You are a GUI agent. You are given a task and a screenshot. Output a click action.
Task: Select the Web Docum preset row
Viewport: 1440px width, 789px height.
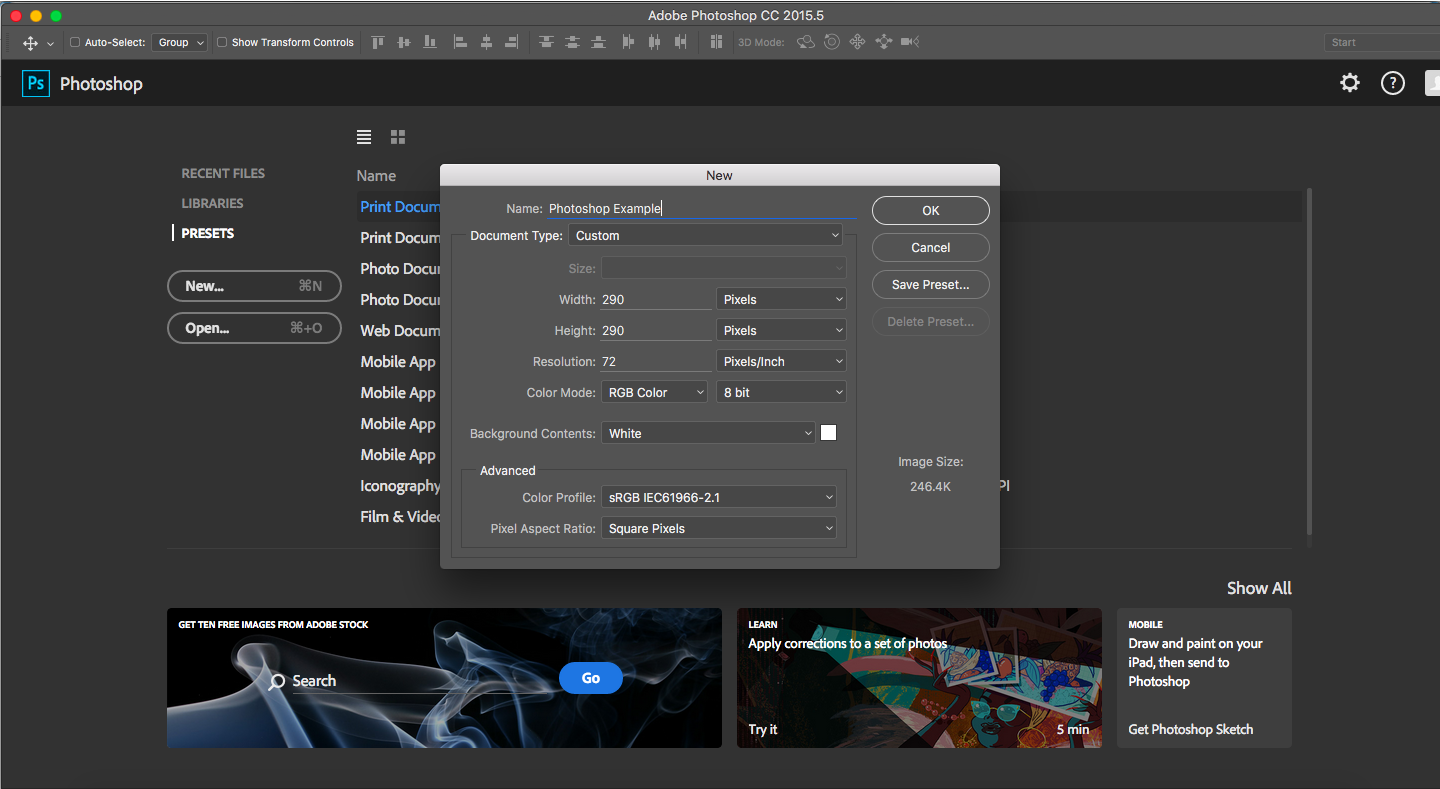pyautogui.click(x=400, y=330)
